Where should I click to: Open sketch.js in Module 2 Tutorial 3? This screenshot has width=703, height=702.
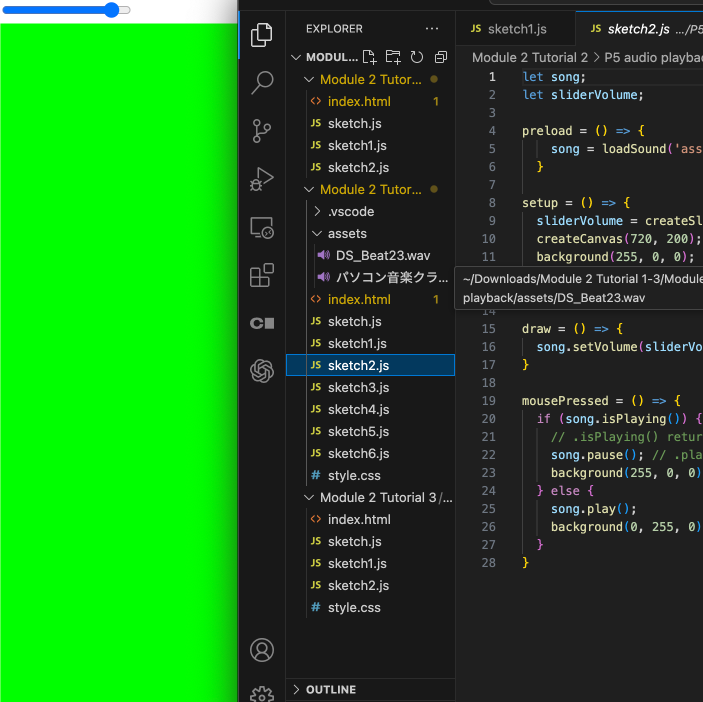[370, 542]
